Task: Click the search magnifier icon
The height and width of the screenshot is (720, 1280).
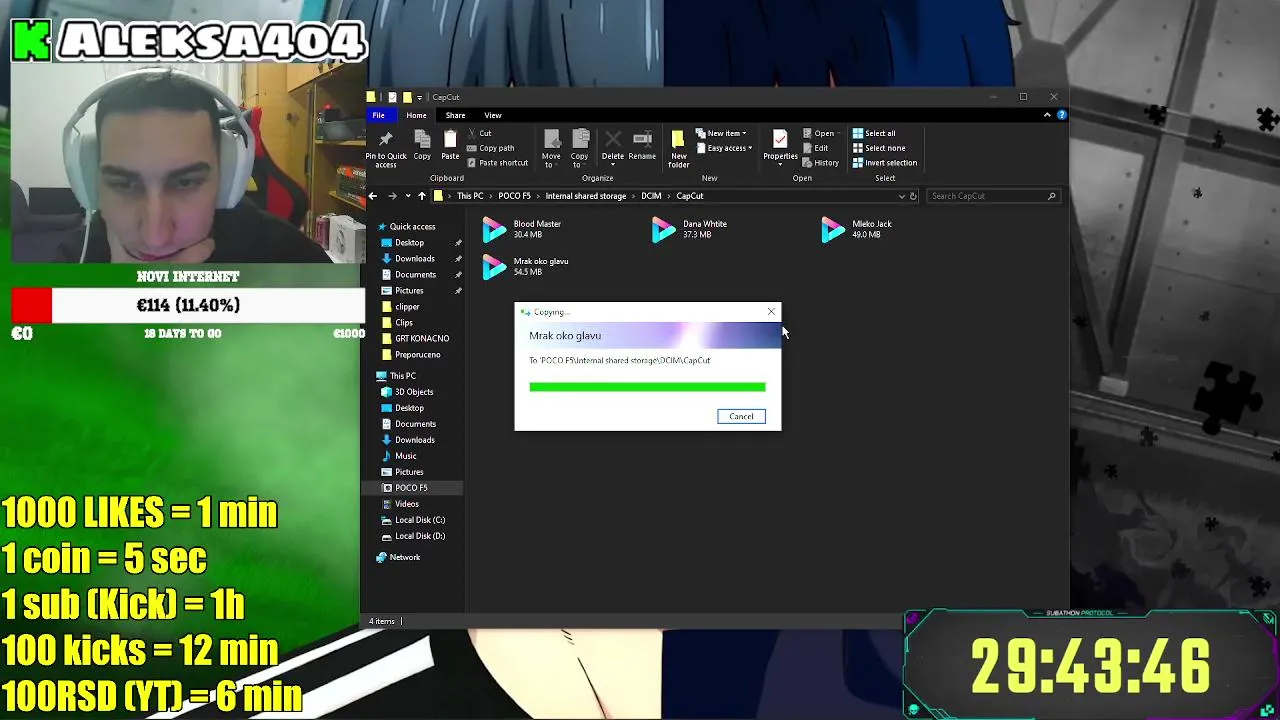Action: tap(1051, 196)
